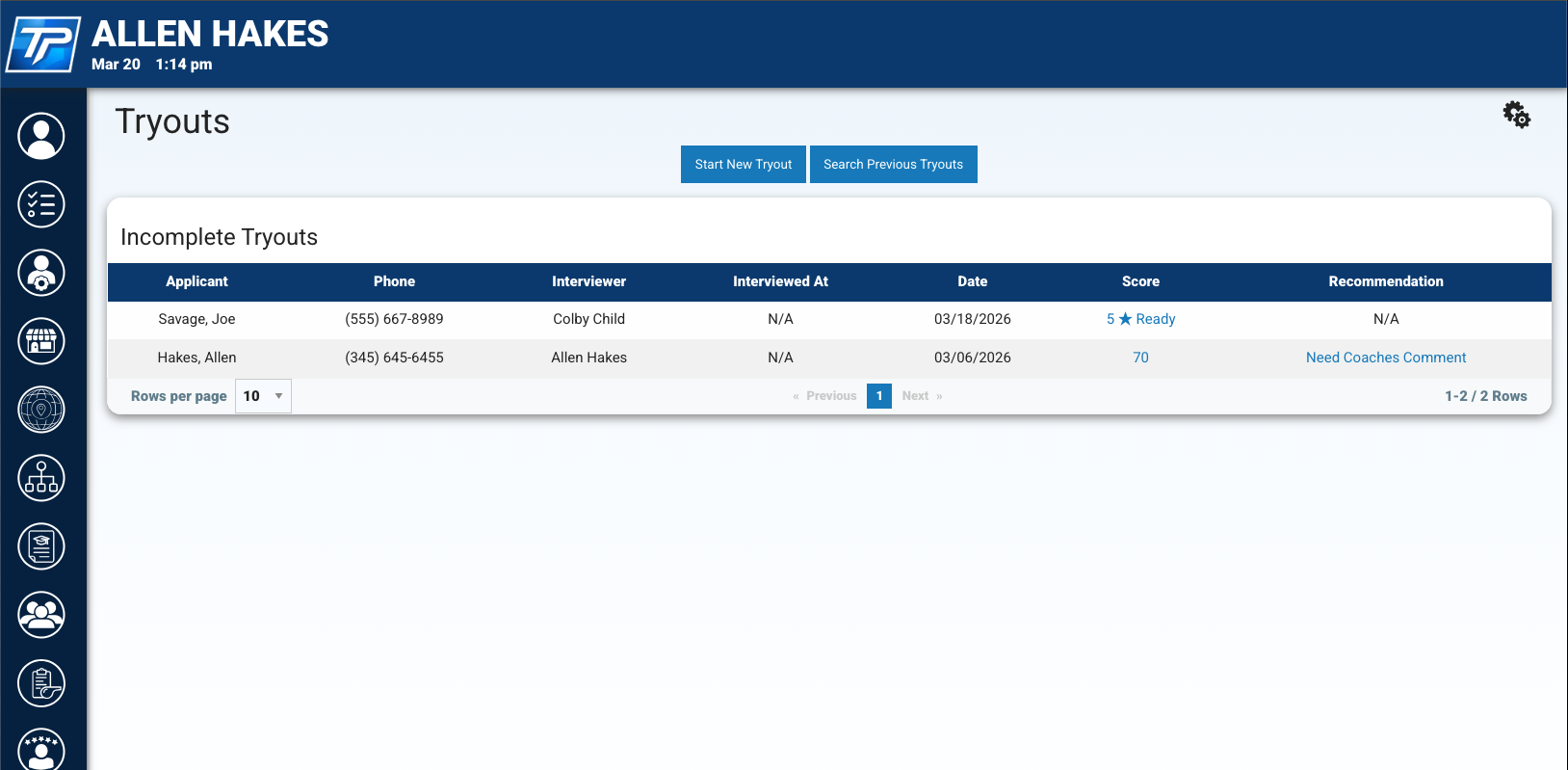Expand the Rows per page dropdown
This screenshot has height=770, width=1568.
point(263,396)
